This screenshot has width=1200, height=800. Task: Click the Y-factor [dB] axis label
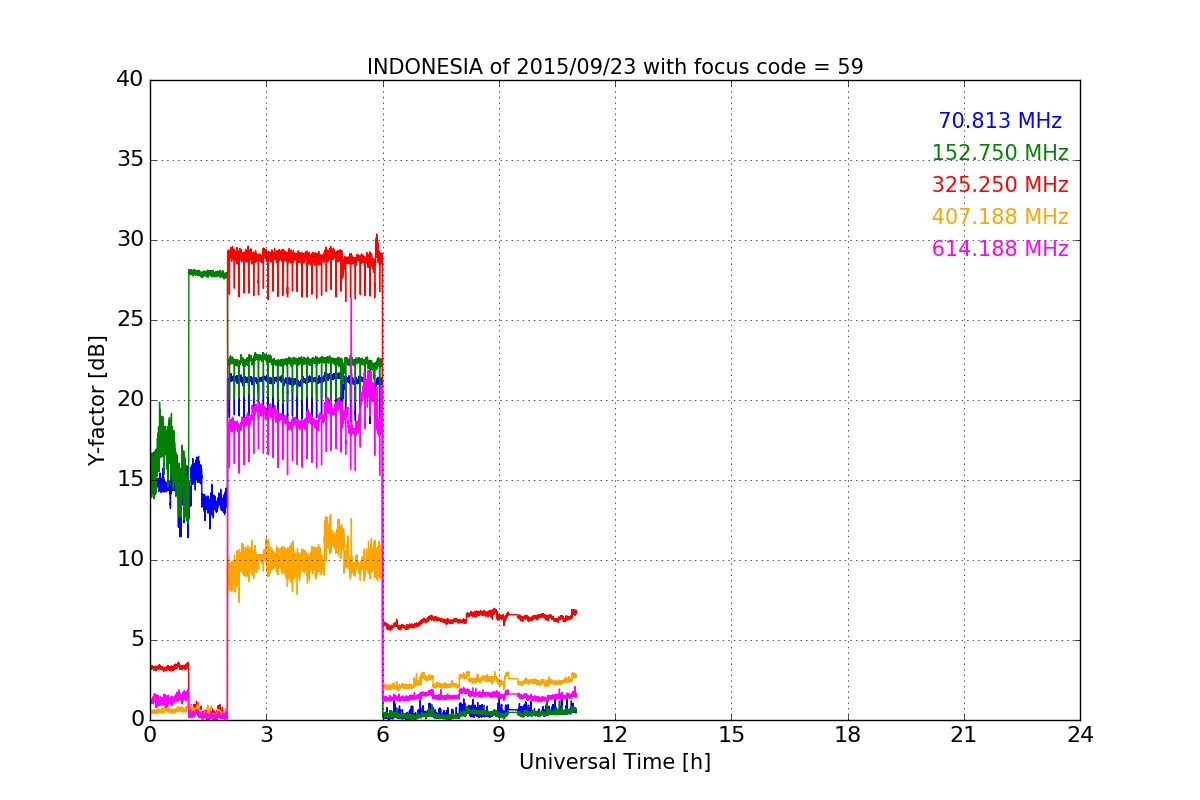(97, 400)
